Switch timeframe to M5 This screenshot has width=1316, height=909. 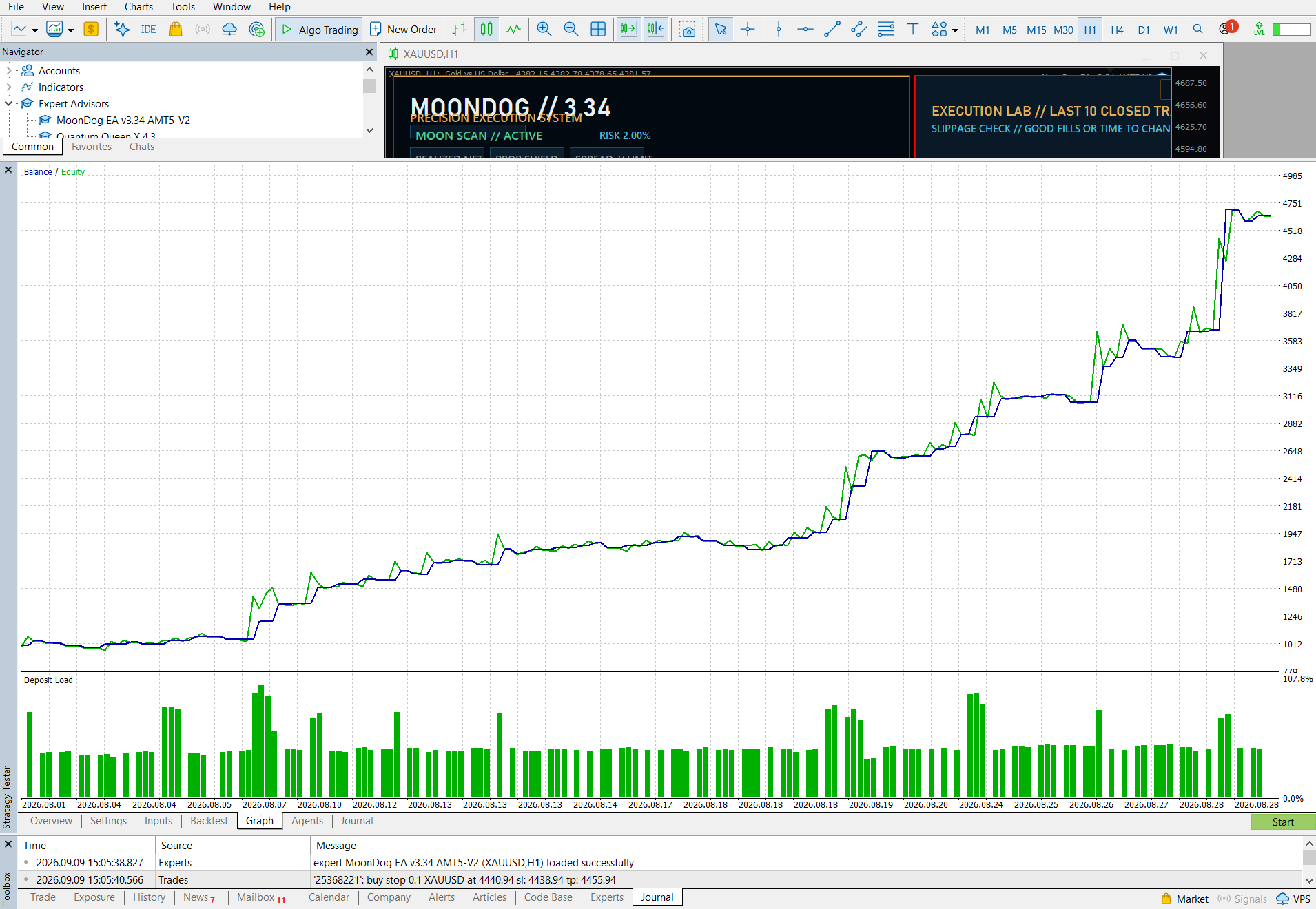(1009, 30)
